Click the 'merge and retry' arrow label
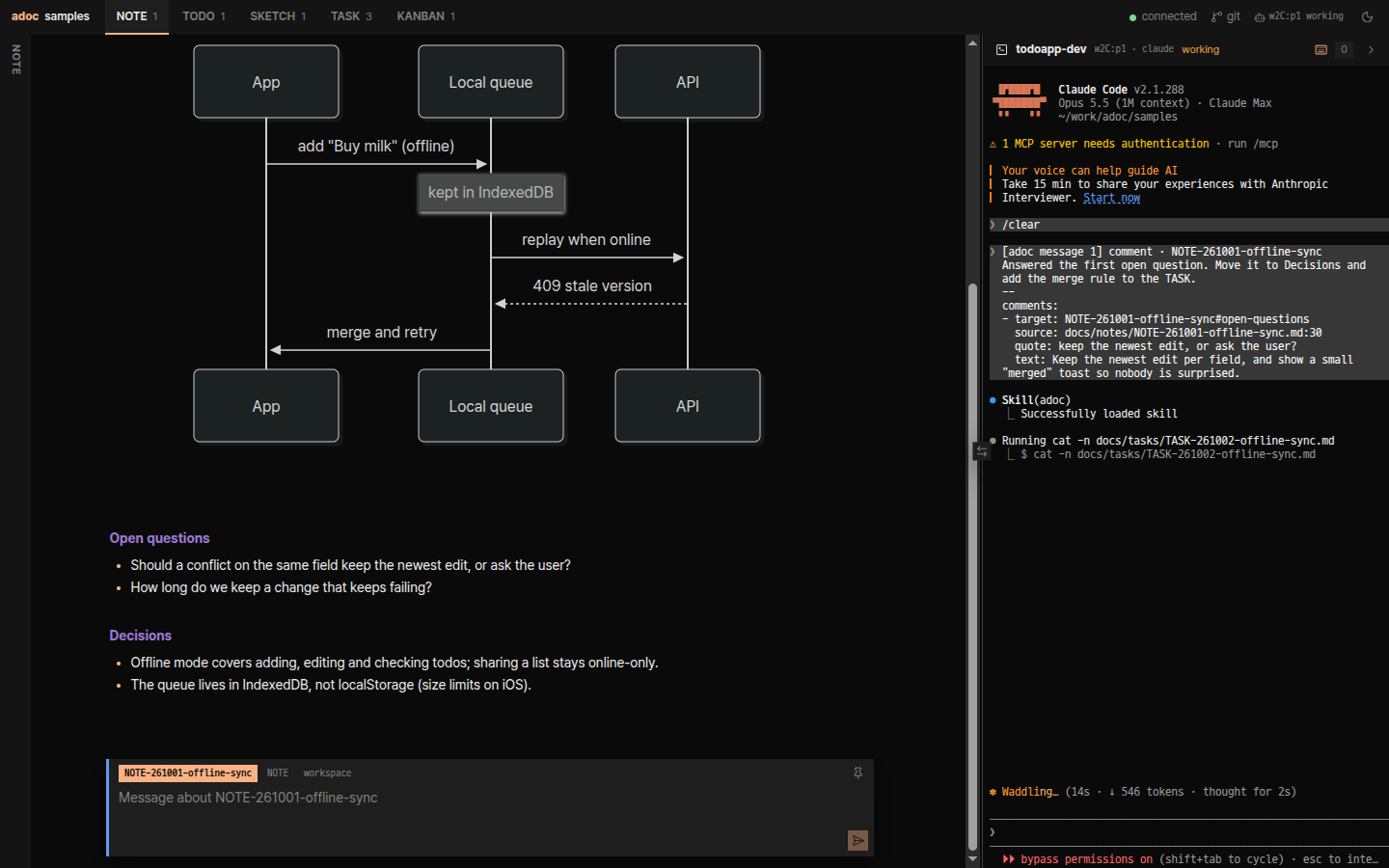The image size is (1389, 868). (382, 333)
